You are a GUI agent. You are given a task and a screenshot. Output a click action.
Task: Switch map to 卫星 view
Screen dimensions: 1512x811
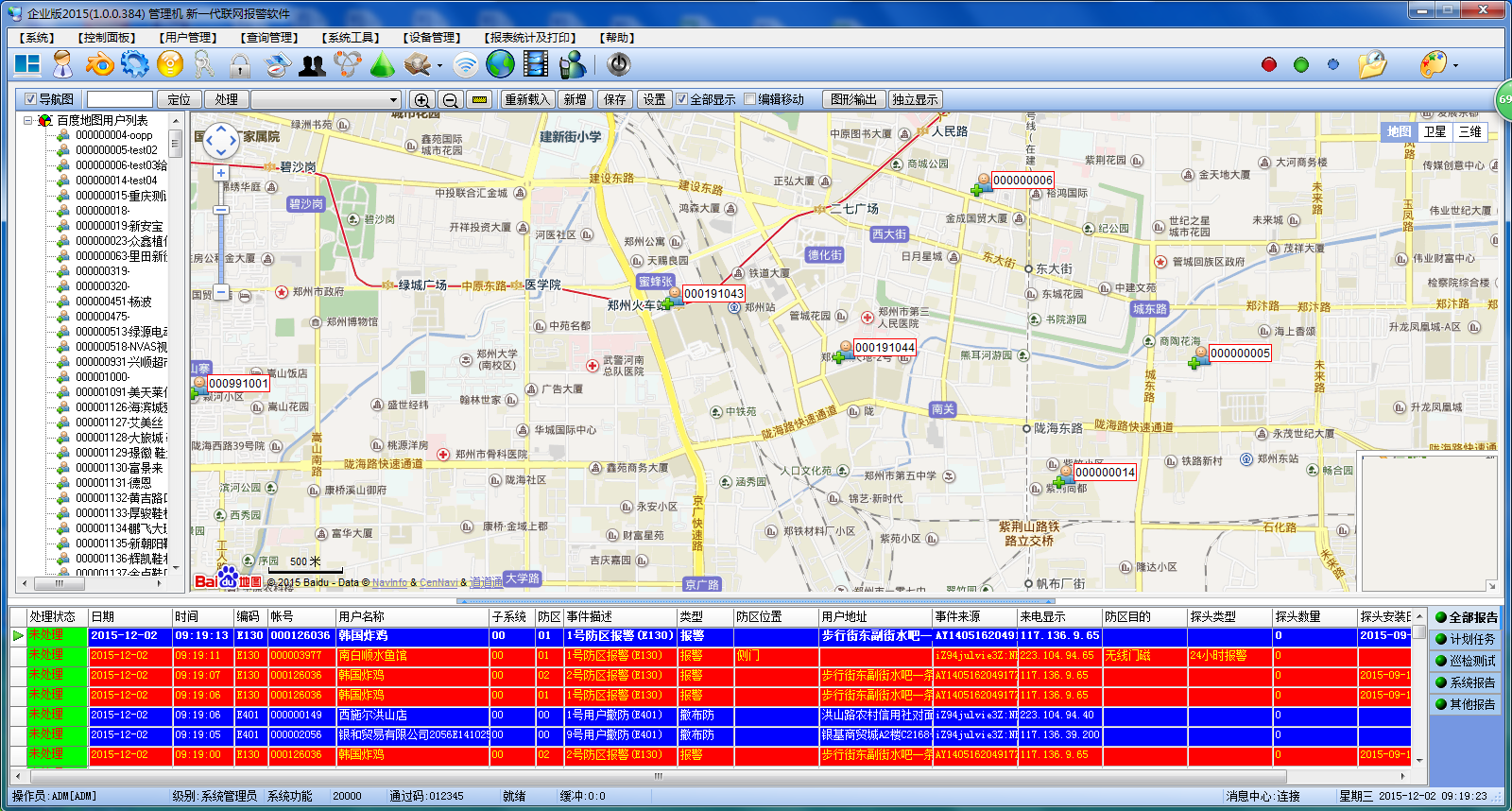coord(1435,132)
